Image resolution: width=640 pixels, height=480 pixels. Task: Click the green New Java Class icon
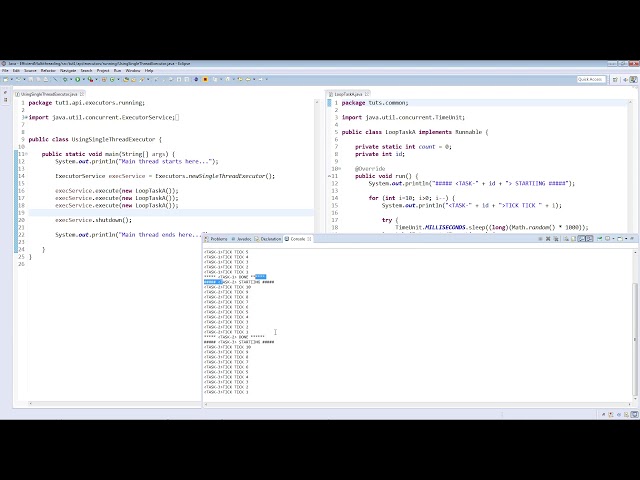(x=112, y=80)
